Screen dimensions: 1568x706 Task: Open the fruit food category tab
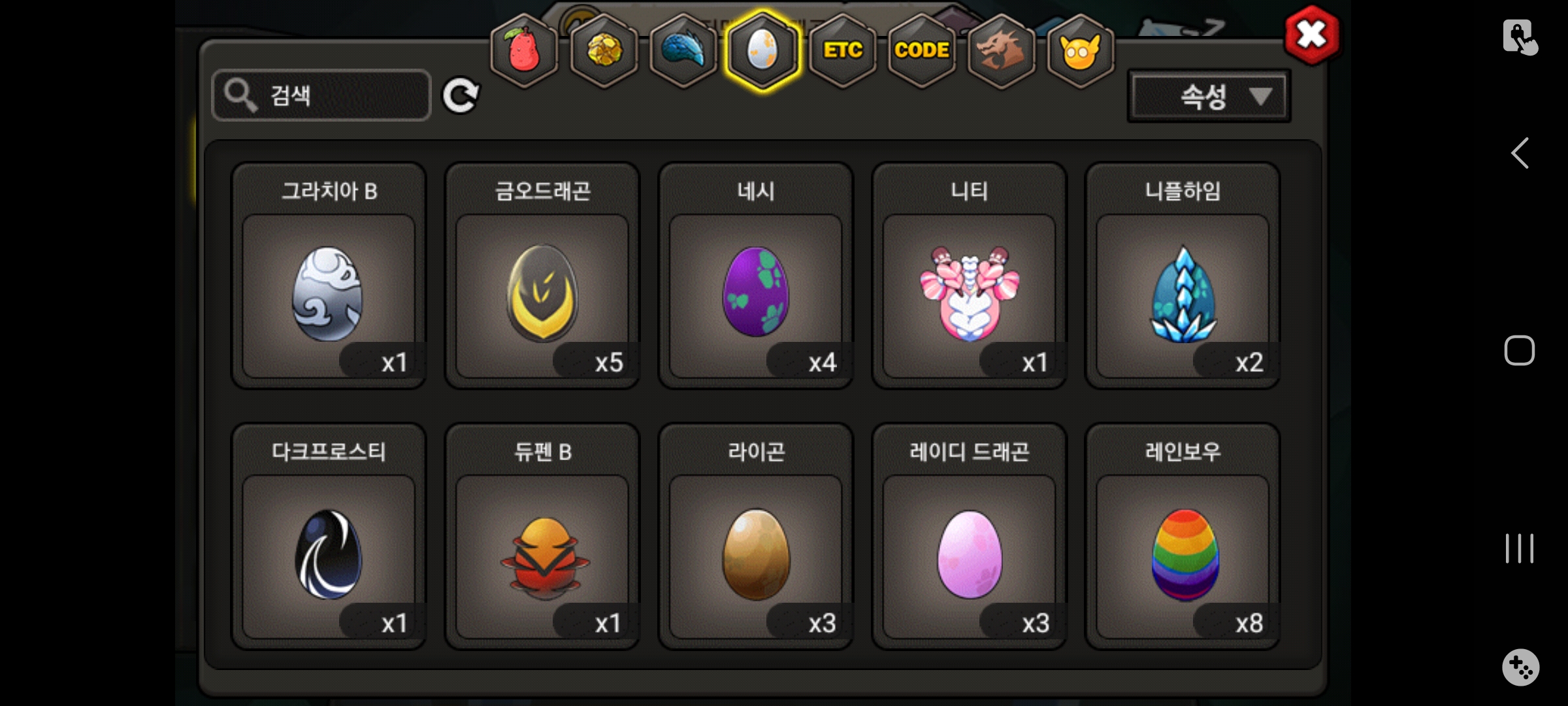pos(524,50)
